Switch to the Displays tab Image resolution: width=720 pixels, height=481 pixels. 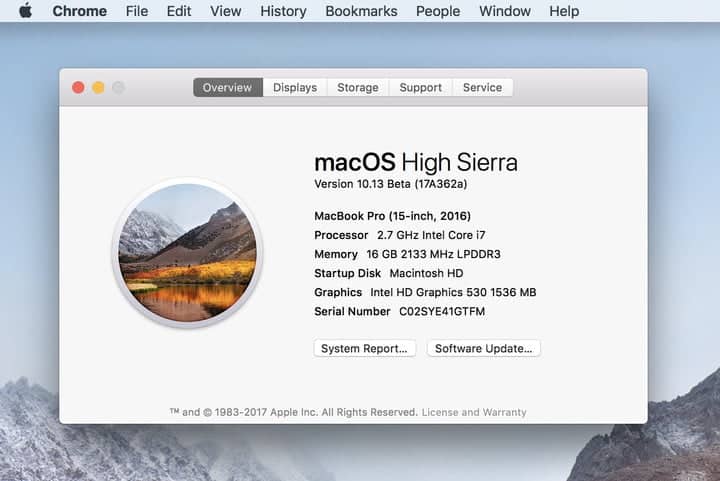(x=295, y=87)
